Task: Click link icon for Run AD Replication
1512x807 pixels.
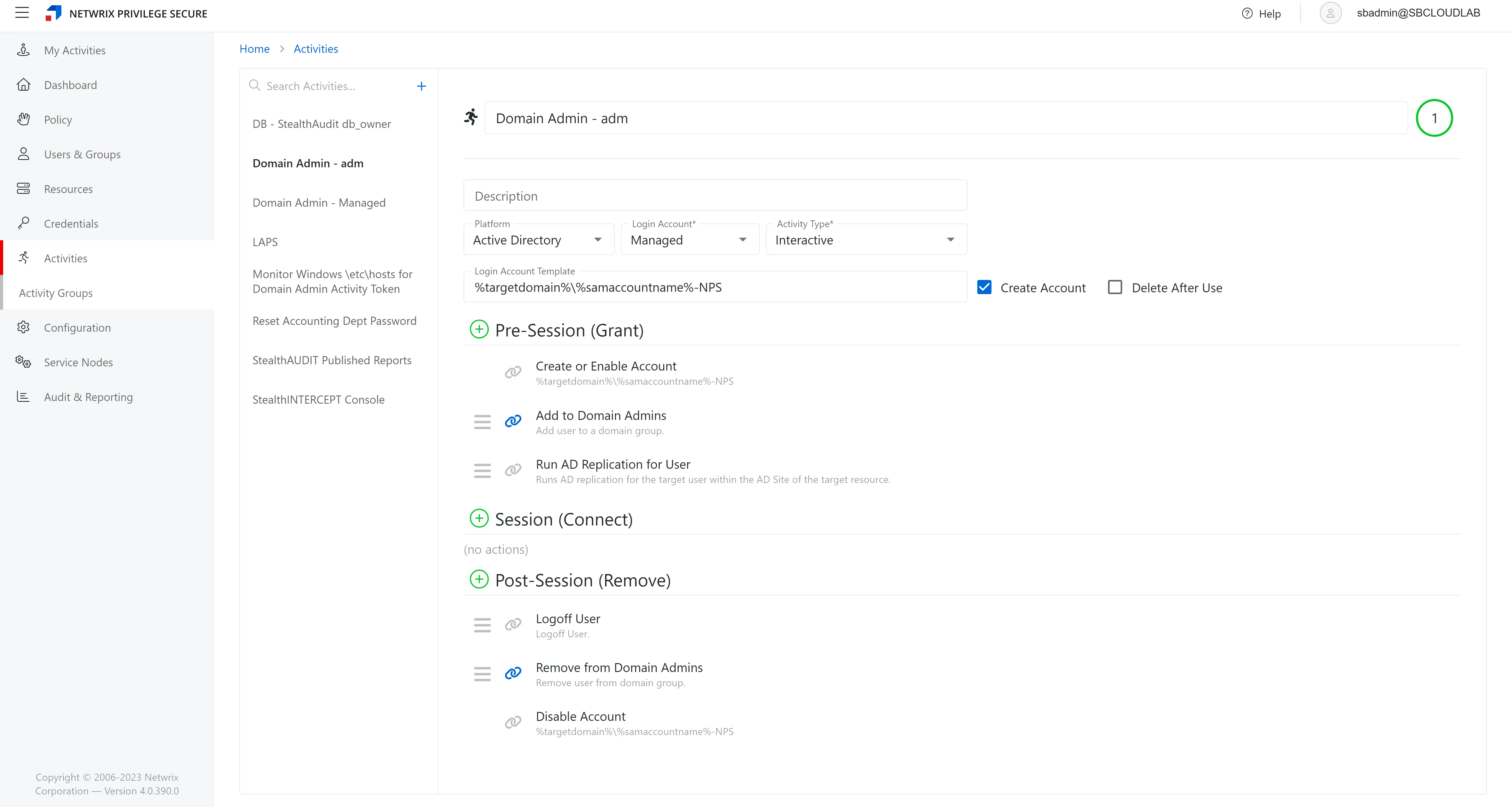Action: click(513, 470)
